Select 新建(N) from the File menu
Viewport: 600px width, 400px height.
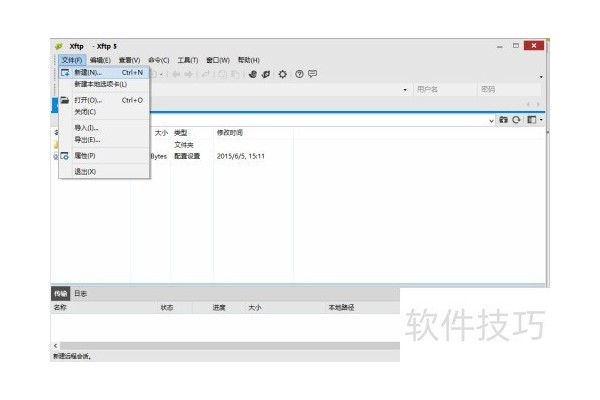coord(88,73)
